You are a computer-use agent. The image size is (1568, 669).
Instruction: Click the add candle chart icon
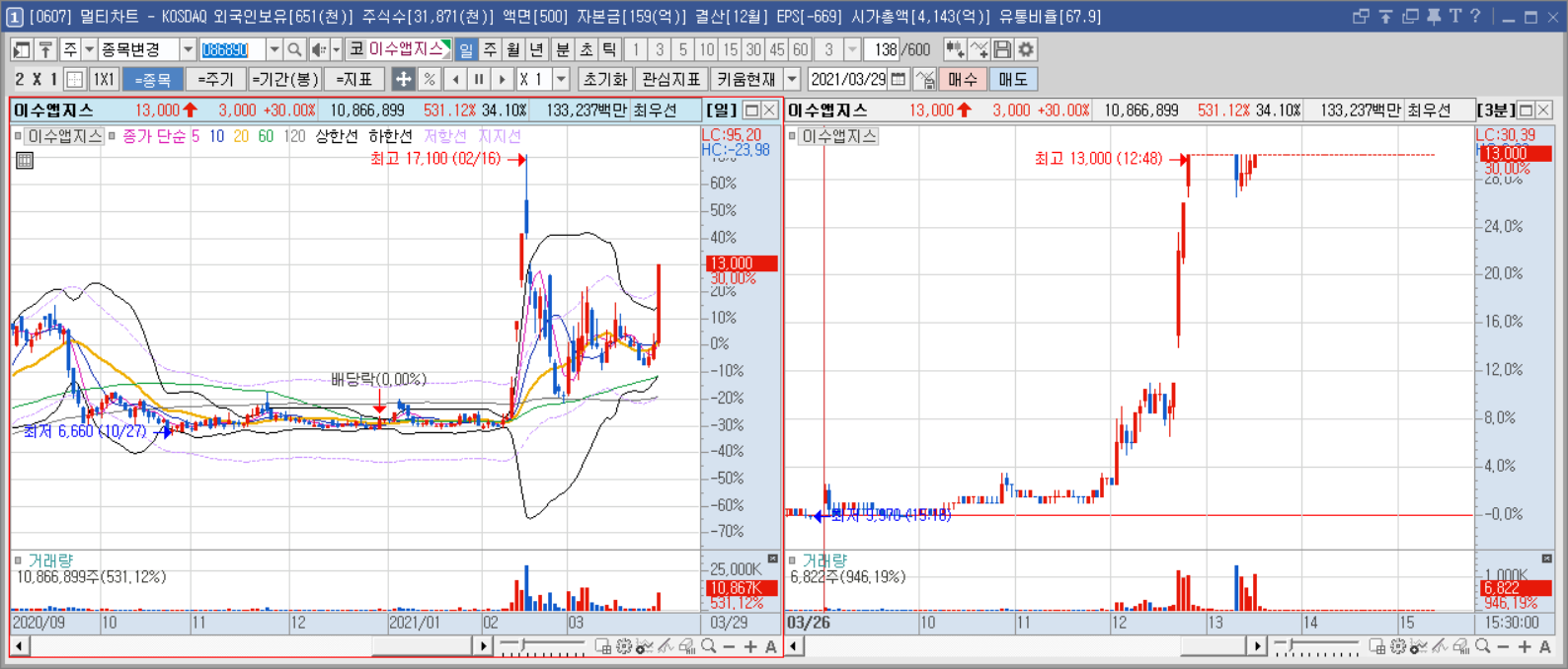(954, 49)
